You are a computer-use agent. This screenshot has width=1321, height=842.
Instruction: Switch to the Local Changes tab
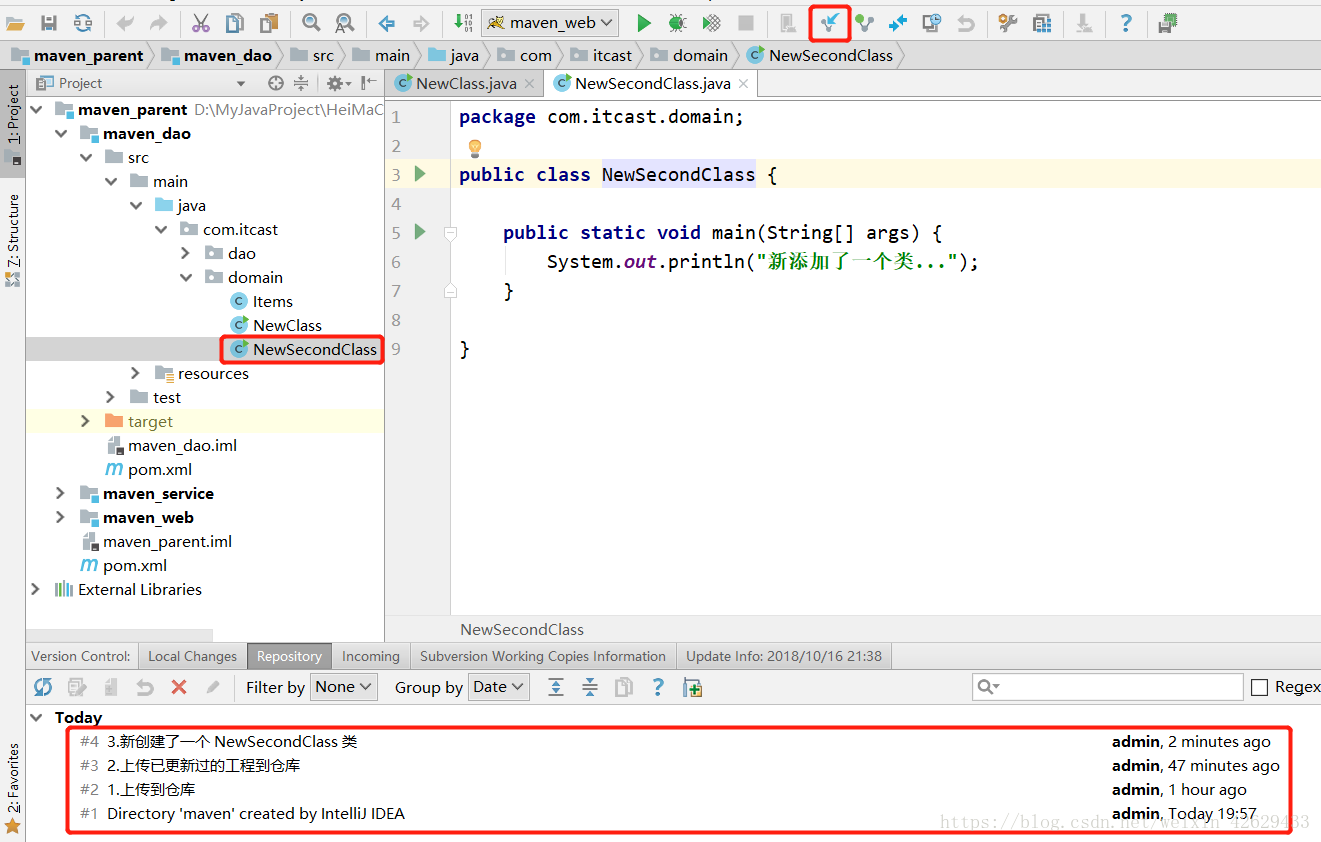pos(192,656)
